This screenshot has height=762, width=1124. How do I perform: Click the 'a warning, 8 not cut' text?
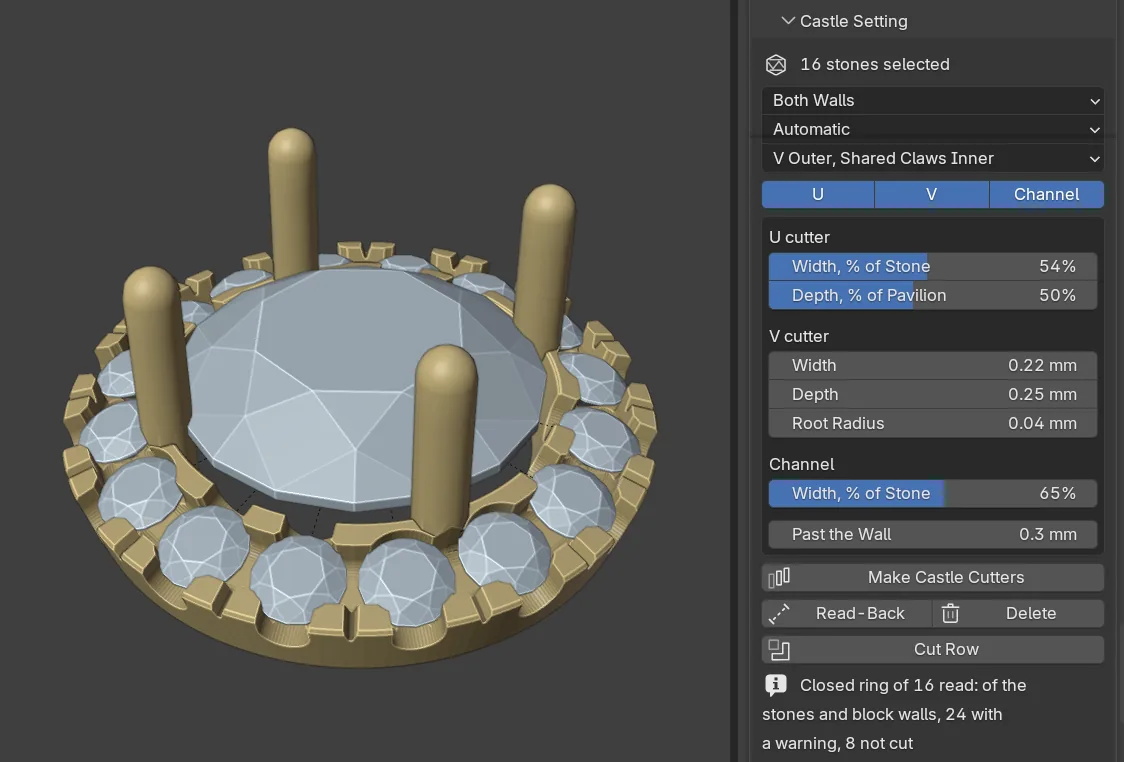click(x=837, y=743)
